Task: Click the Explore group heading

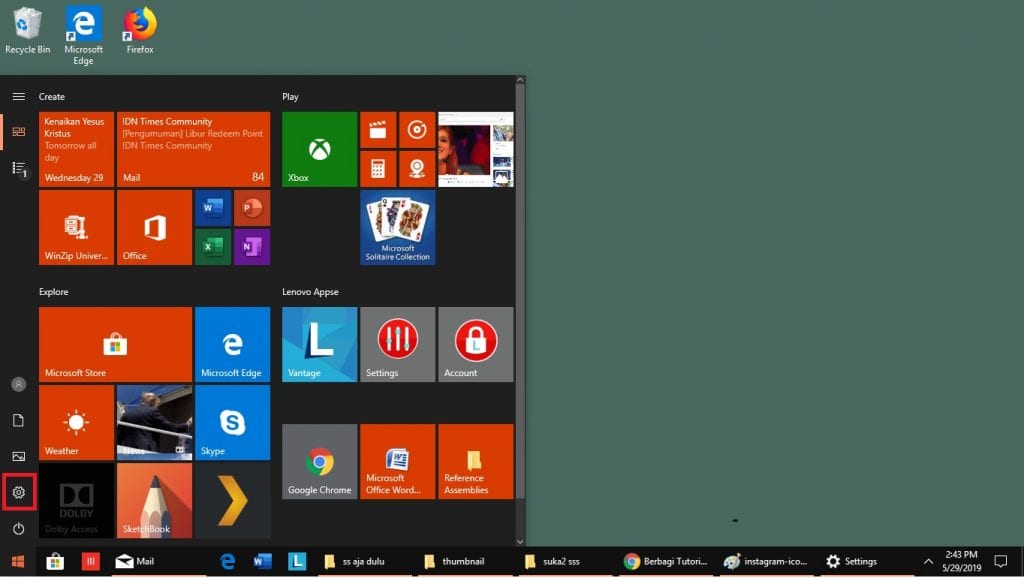Action: [54, 292]
